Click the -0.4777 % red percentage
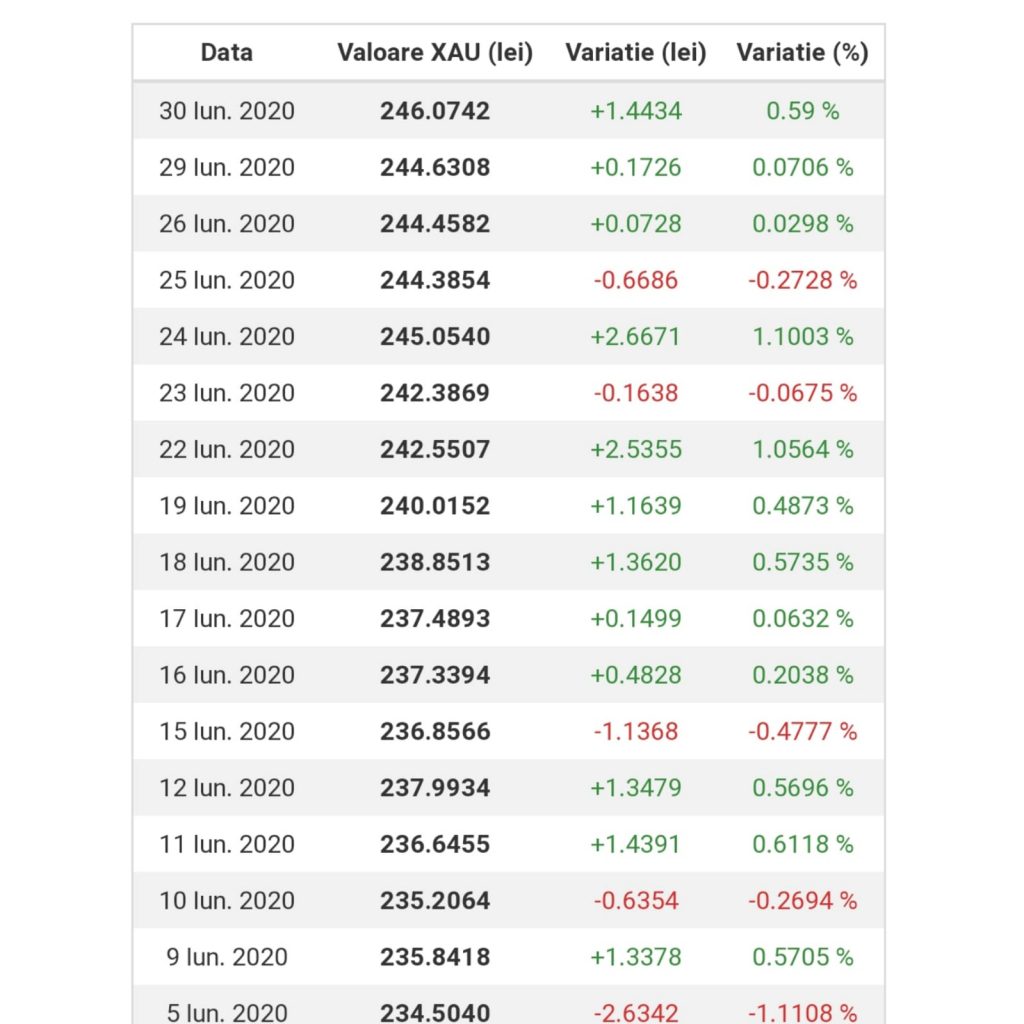The height and width of the screenshot is (1024, 1024). 803,731
